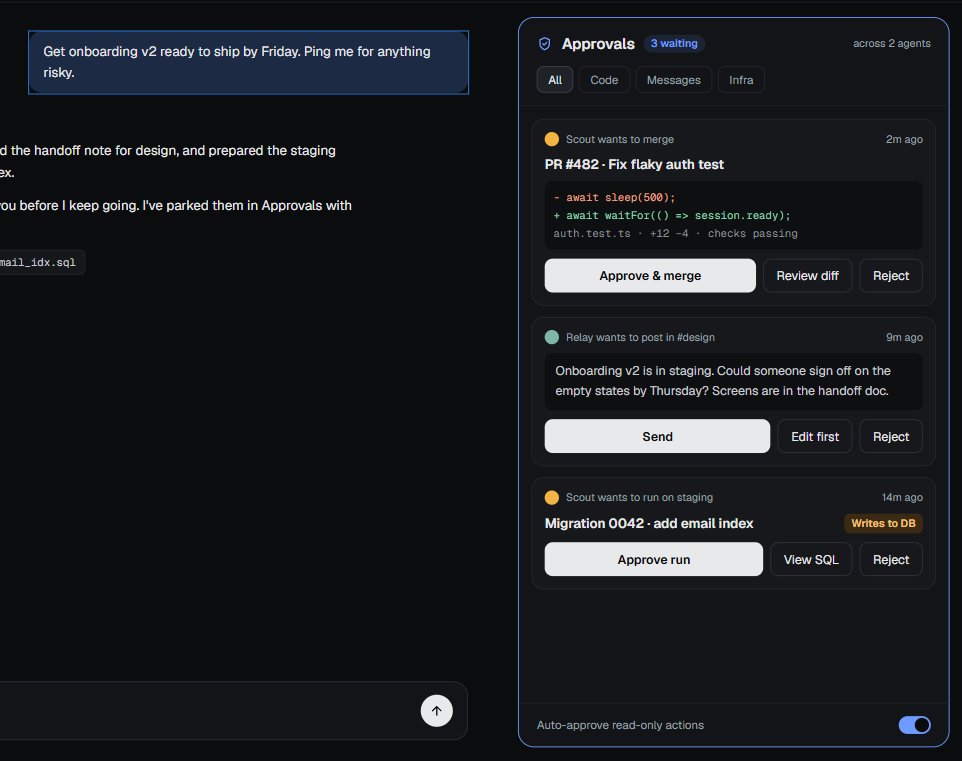
Task: Click 'Migration 0042 · add email index' title
Action: pyautogui.click(x=648, y=523)
